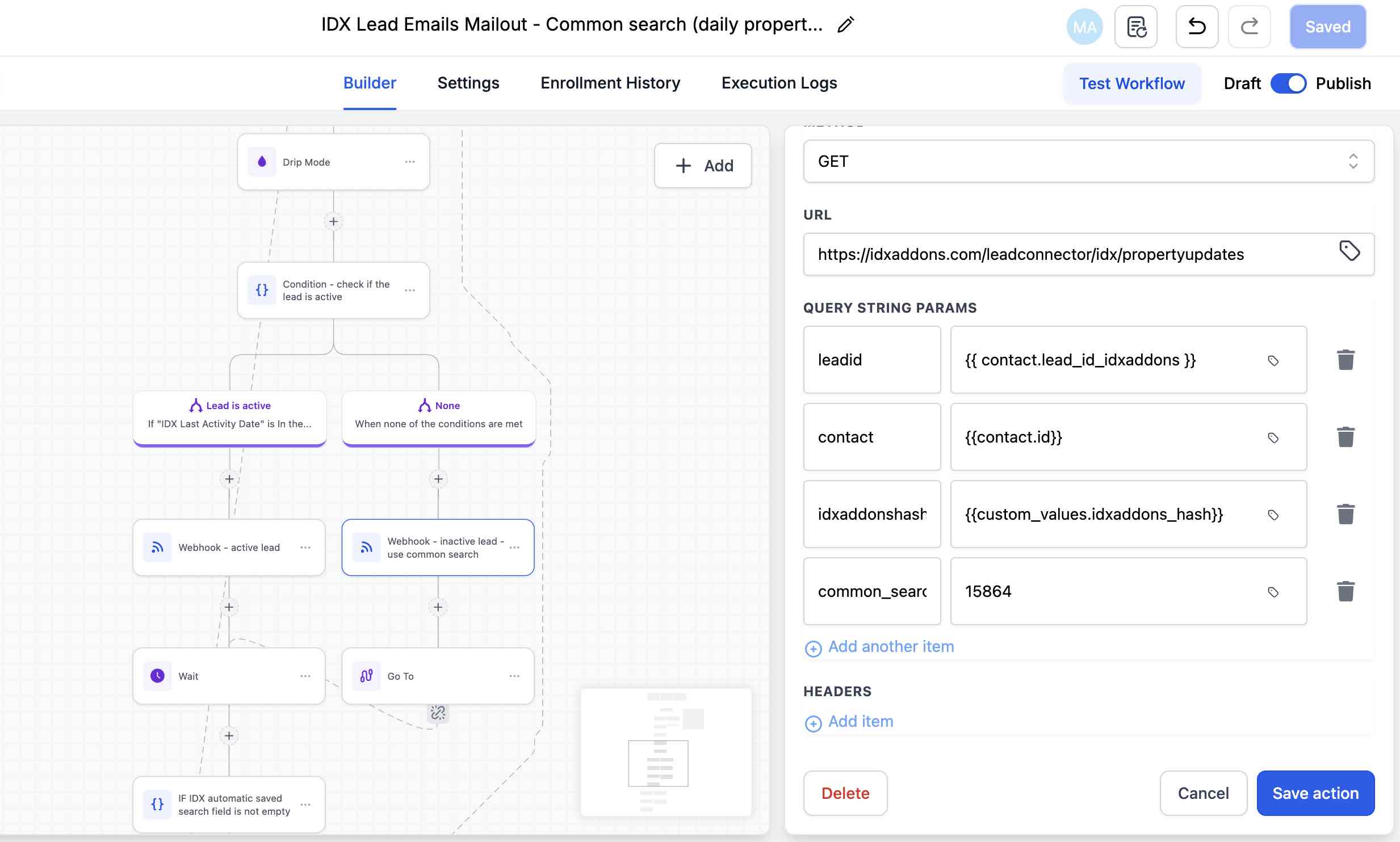Switch to the Builder tab
Image resolution: width=1400 pixels, height=842 pixels.
[370, 83]
